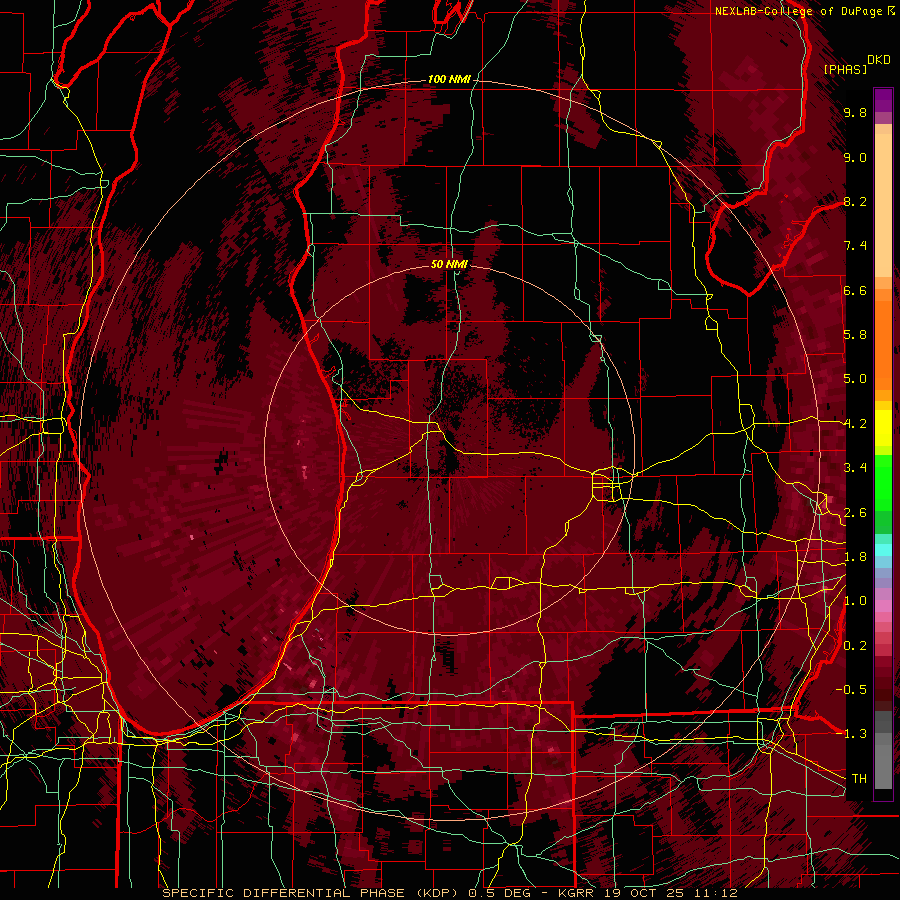
Task: Click the DKD label above the color scale
Action: pos(879,60)
